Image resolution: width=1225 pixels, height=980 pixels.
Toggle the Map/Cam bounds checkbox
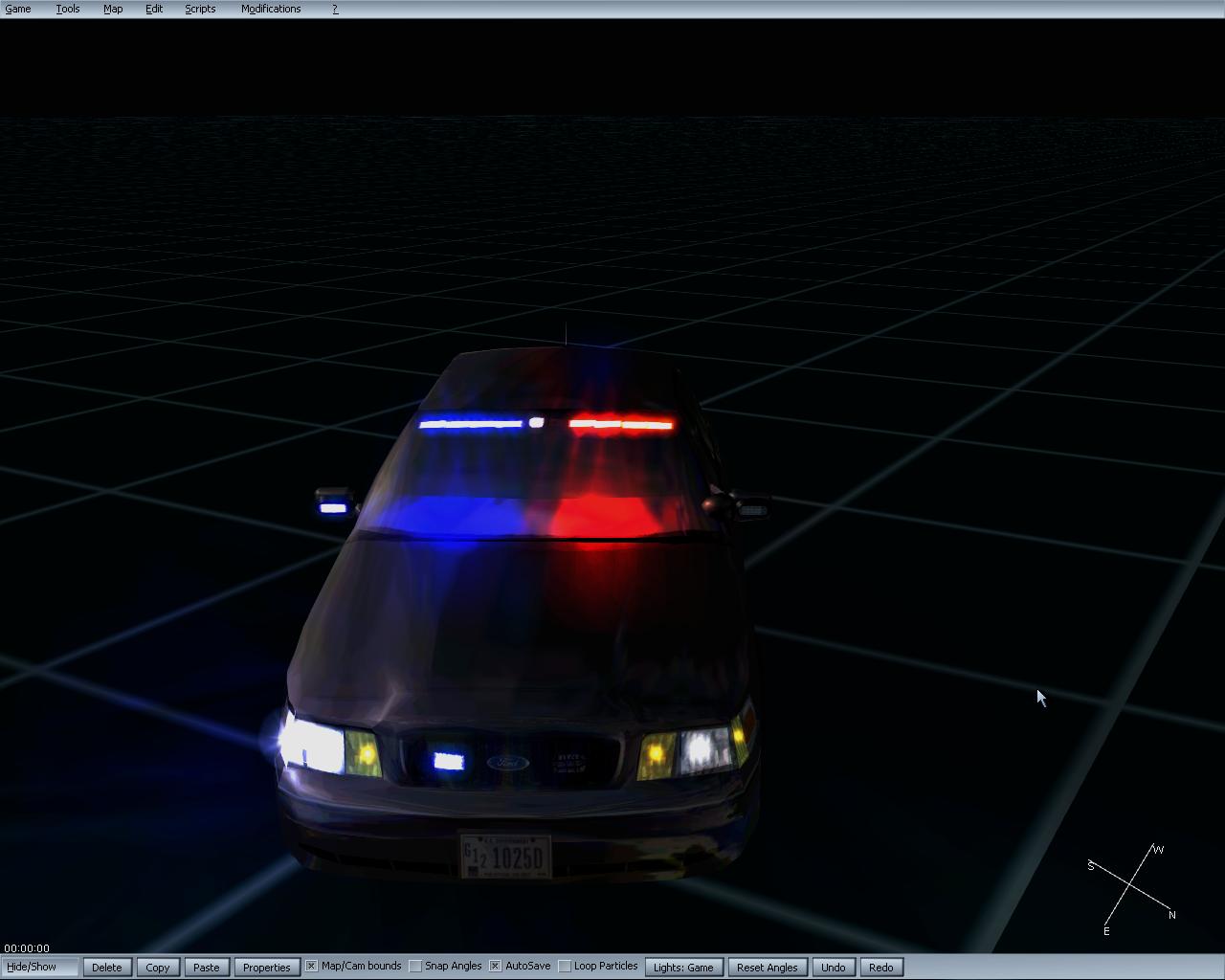pyautogui.click(x=311, y=967)
